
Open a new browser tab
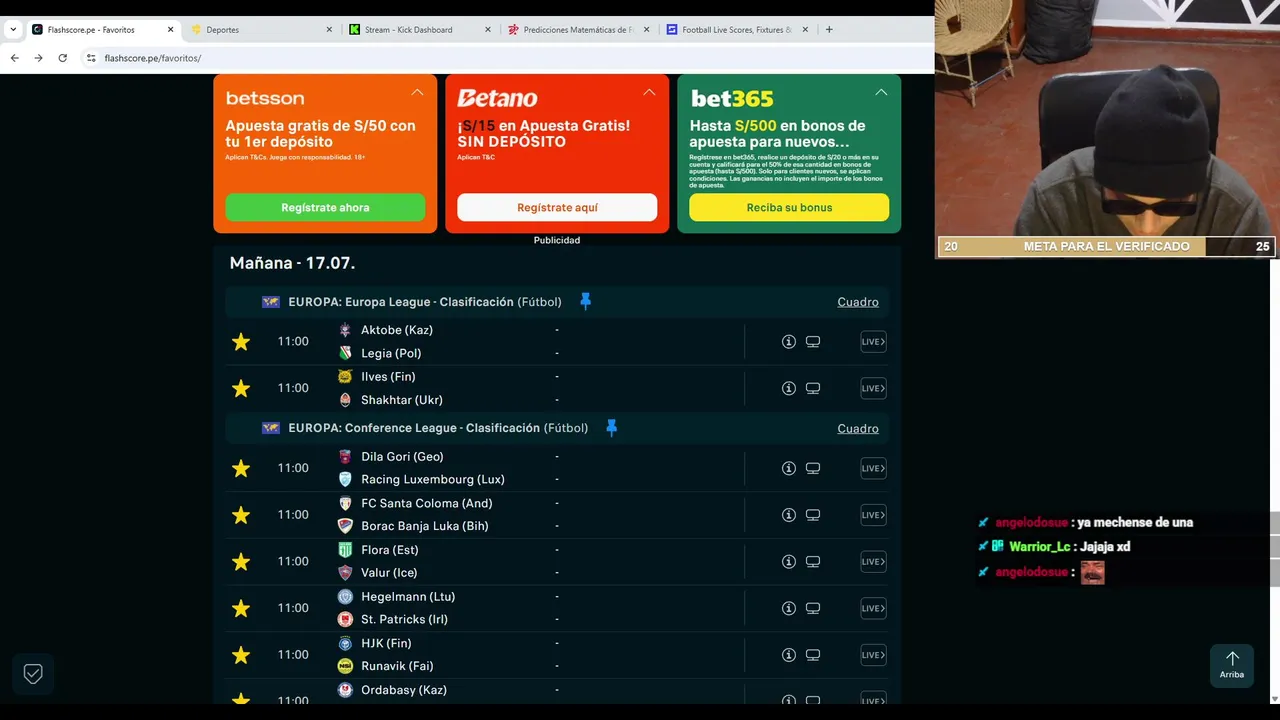[x=829, y=29]
